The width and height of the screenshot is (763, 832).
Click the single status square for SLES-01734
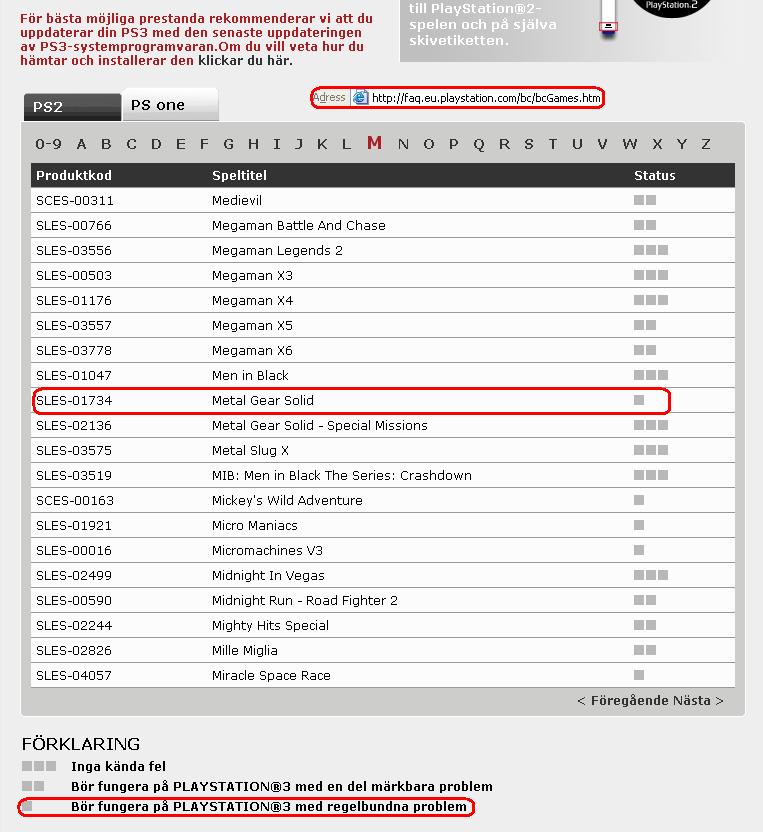(x=639, y=400)
